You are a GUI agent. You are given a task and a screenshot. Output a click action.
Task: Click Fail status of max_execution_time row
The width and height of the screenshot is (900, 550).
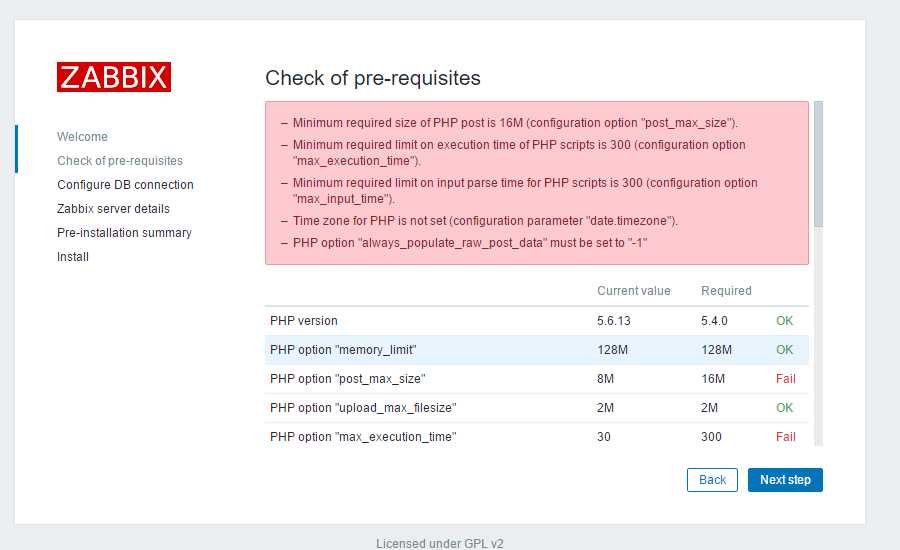(786, 437)
